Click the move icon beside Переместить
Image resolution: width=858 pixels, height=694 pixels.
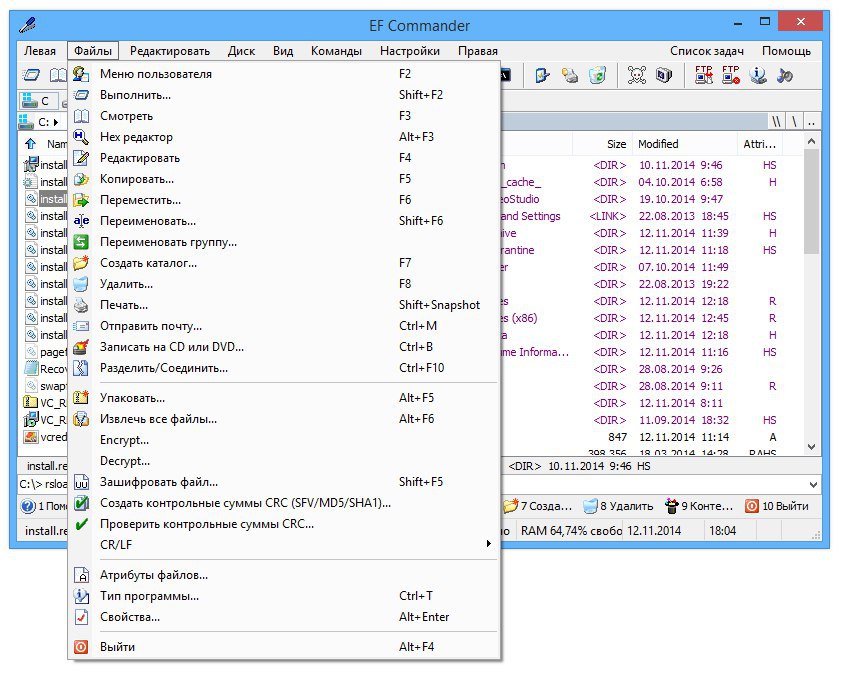coord(81,200)
